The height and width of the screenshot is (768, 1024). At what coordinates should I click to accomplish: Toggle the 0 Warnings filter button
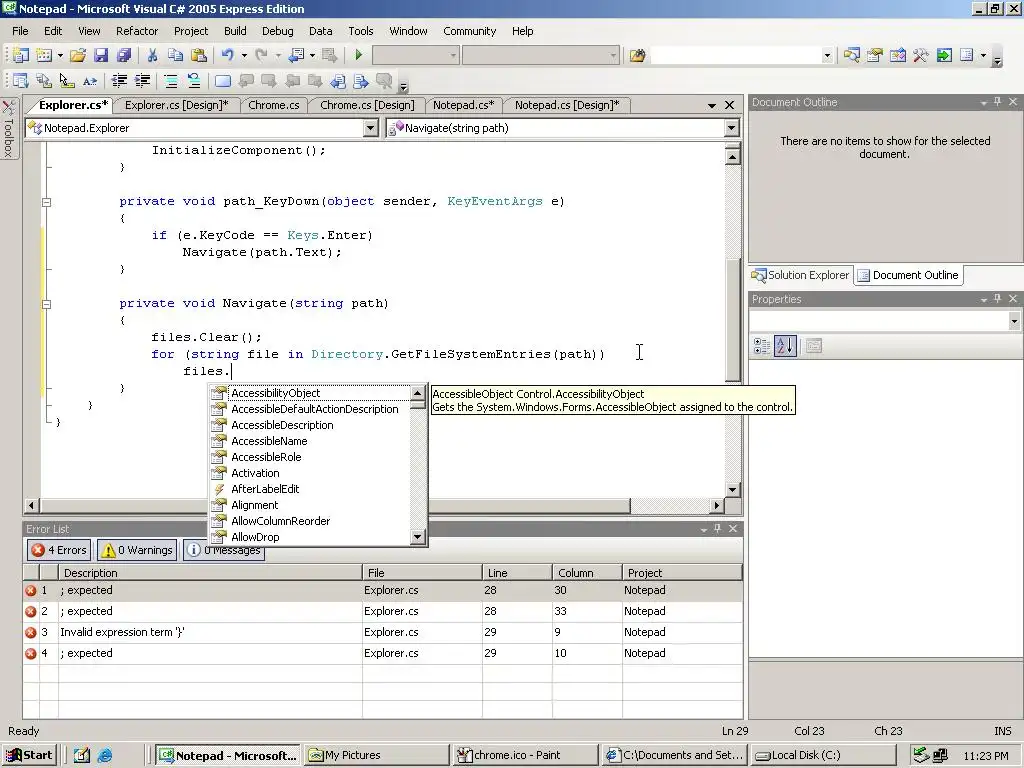click(137, 550)
